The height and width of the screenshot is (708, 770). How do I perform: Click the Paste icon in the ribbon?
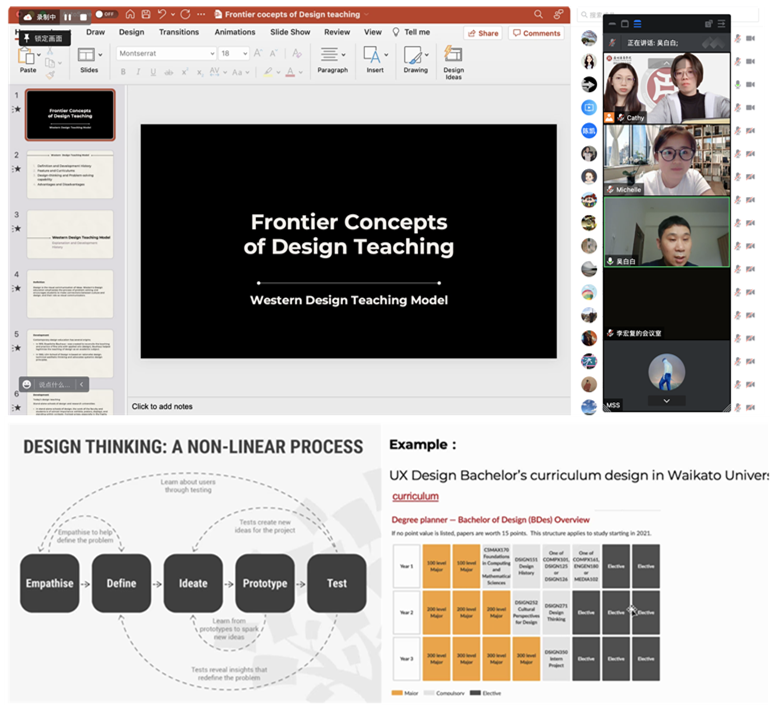[x=28, y=57]
